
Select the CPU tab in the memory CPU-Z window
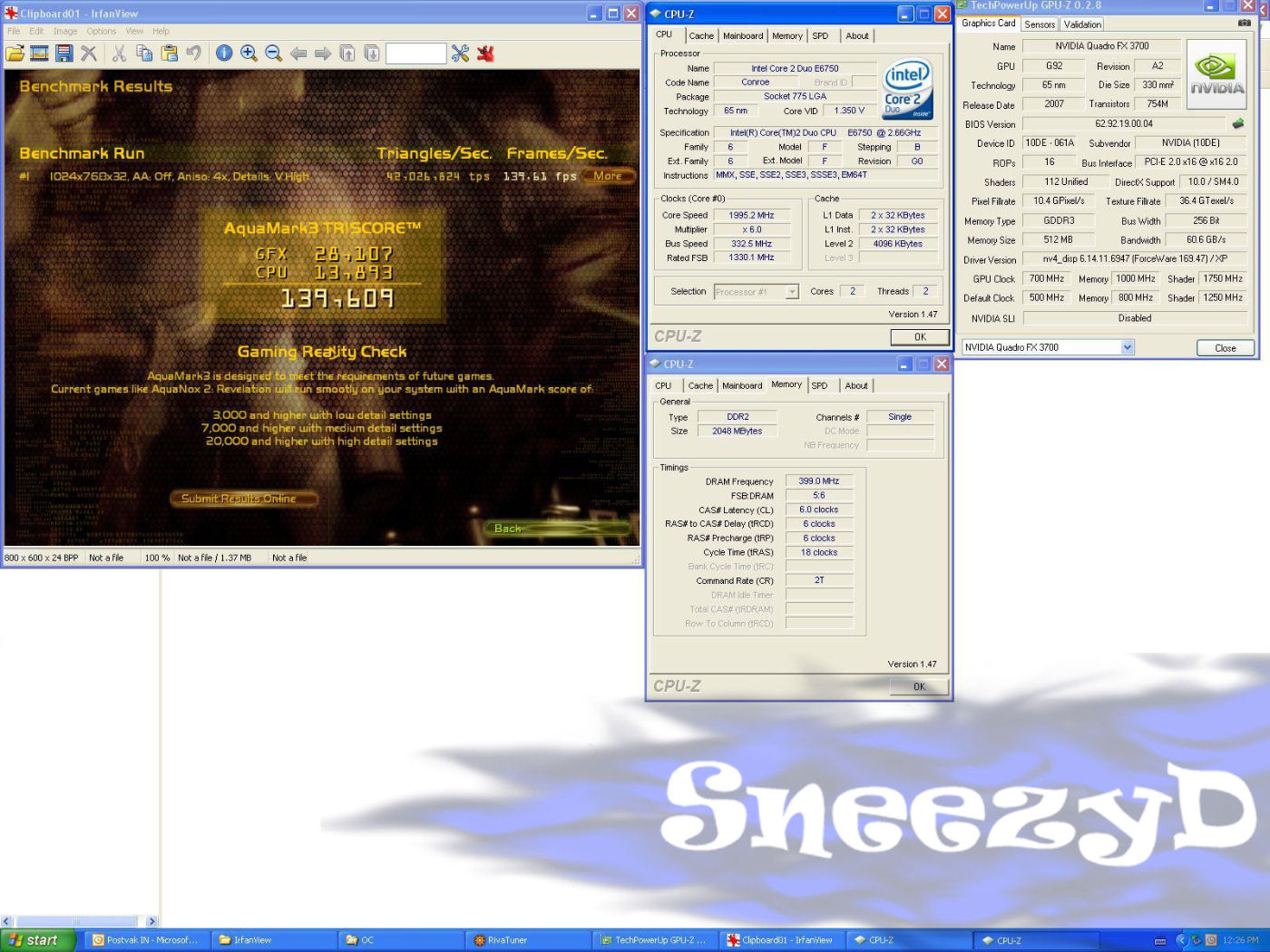click(664, 386)
